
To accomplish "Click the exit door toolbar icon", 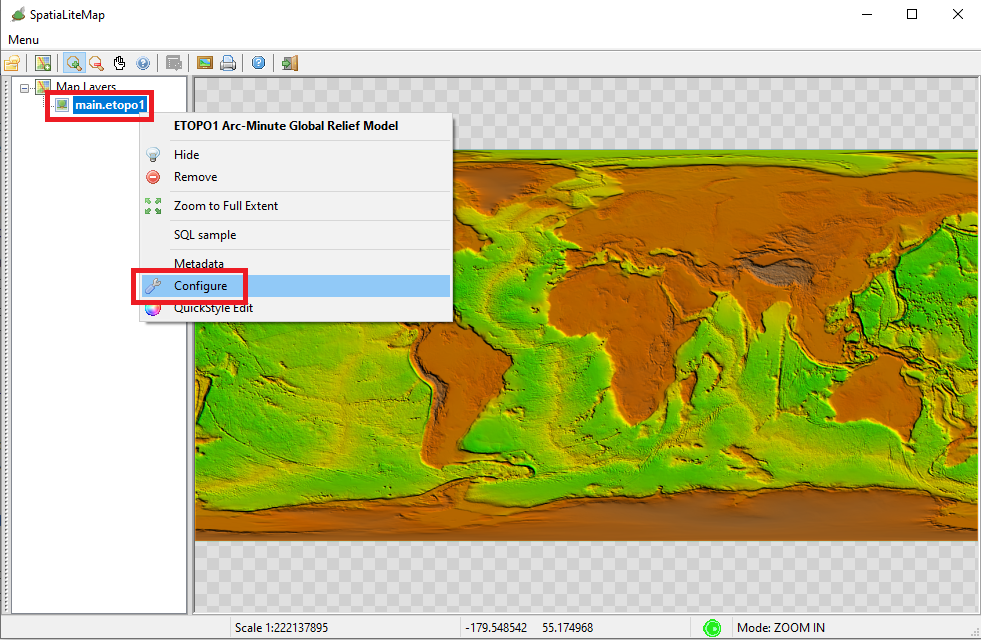I will 290,63.
